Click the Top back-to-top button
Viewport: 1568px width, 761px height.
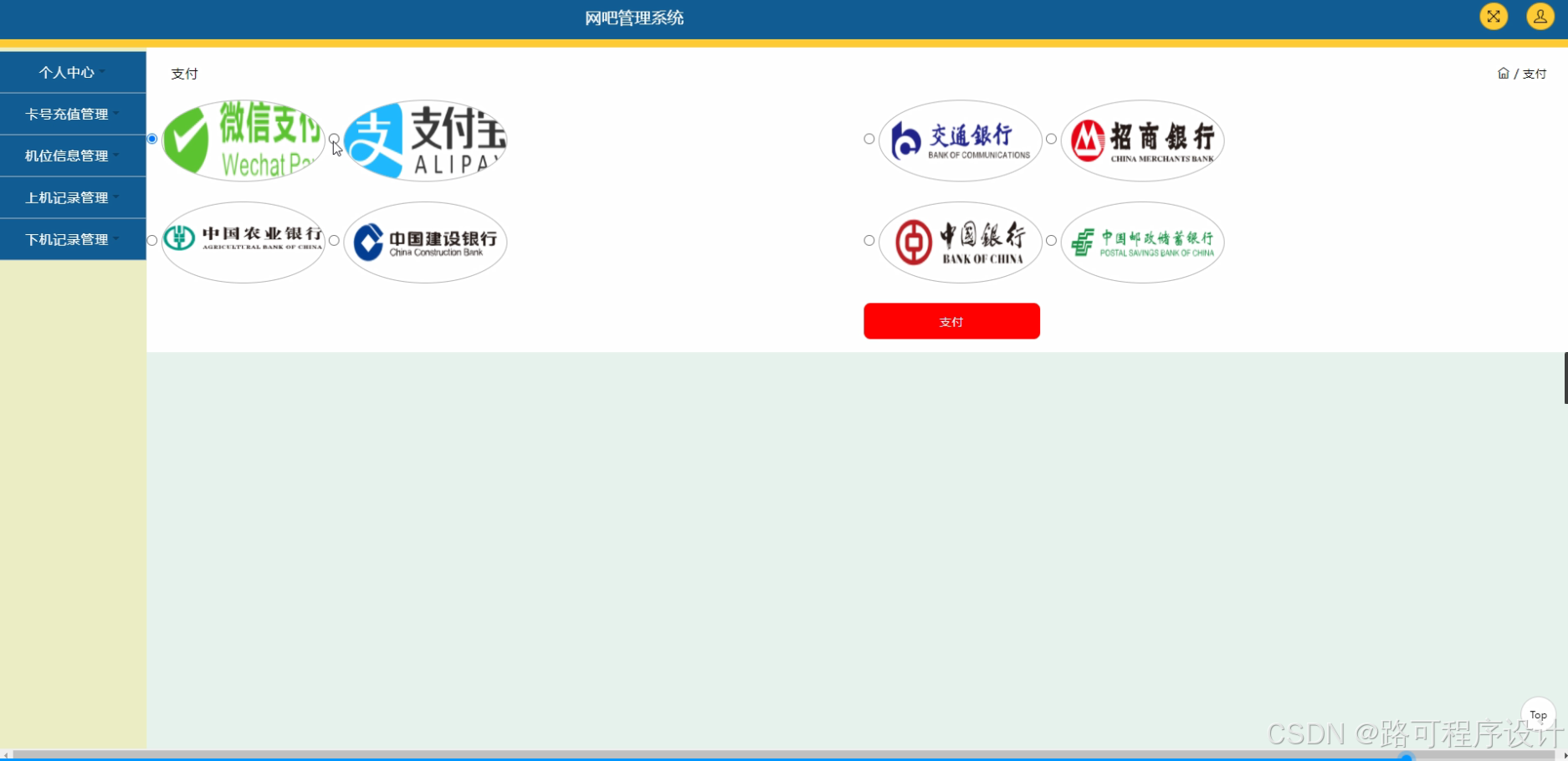point(1538,715)
